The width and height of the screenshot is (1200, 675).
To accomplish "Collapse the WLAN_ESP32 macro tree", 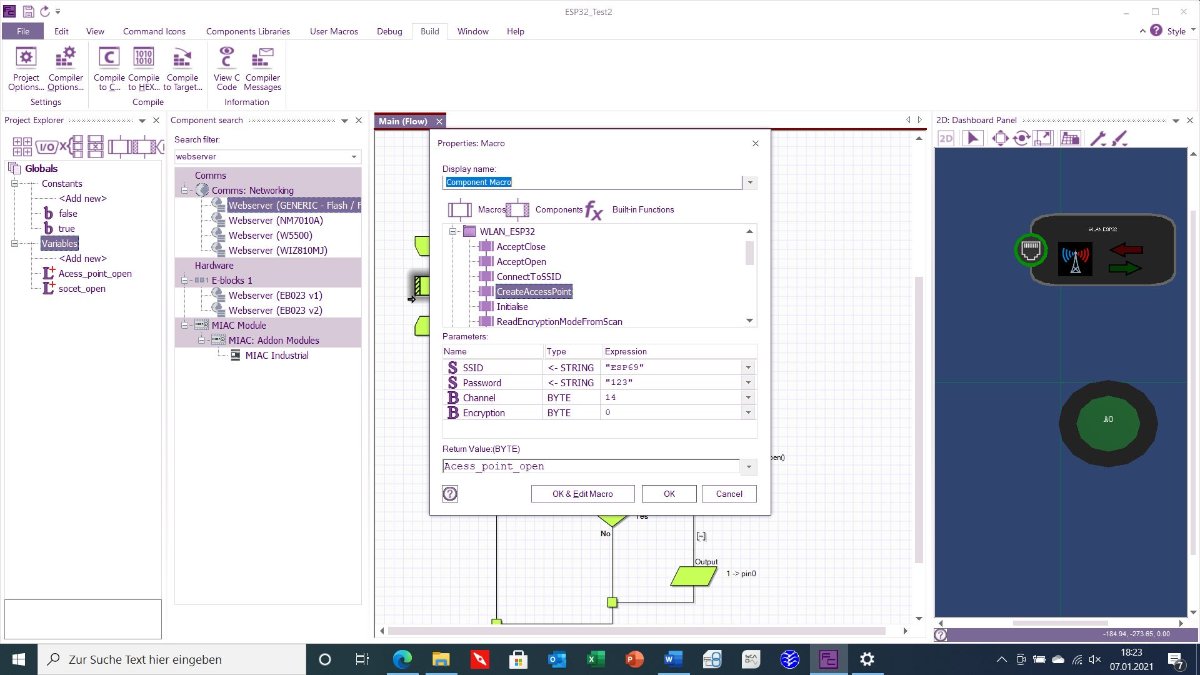I will point(452,231).
